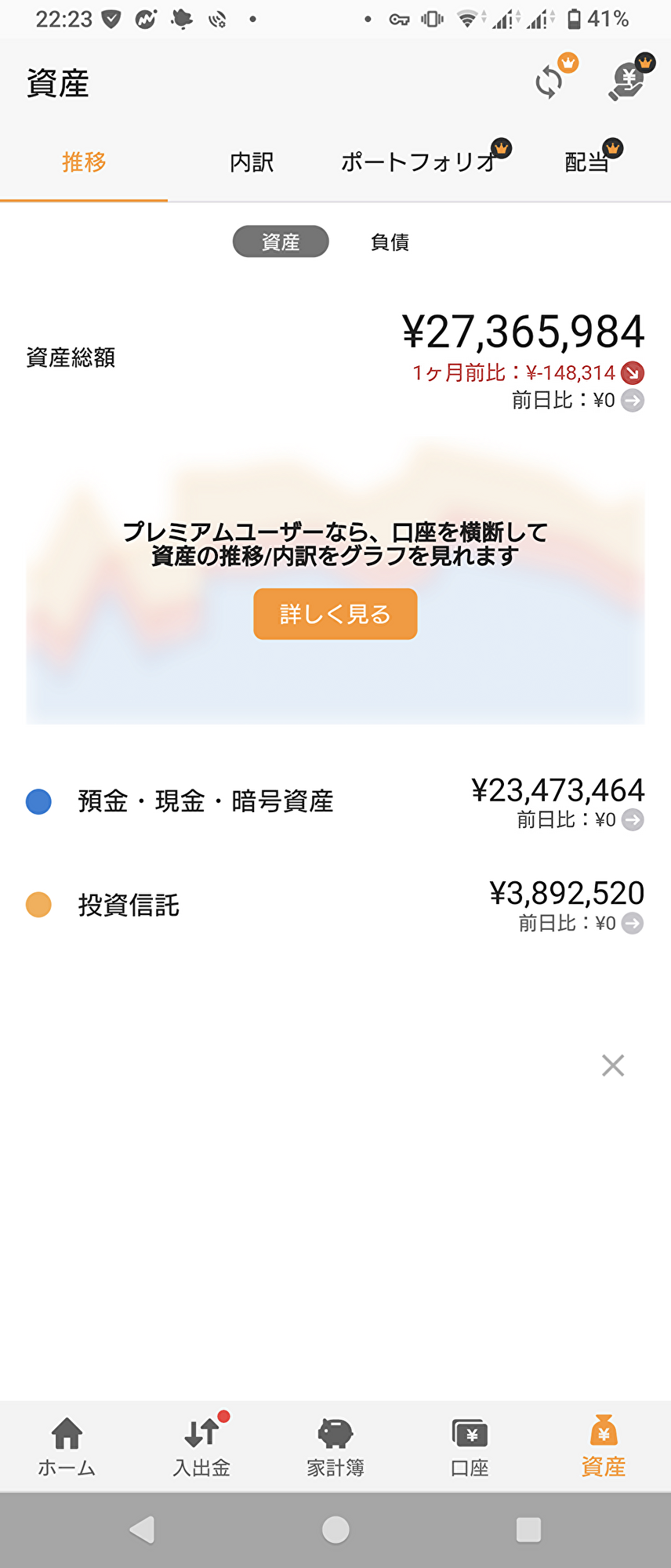This screenshot has height=1568, width=671.
Task: Switch to the 負債 liabilities toggle
Action: click(390, 242)
